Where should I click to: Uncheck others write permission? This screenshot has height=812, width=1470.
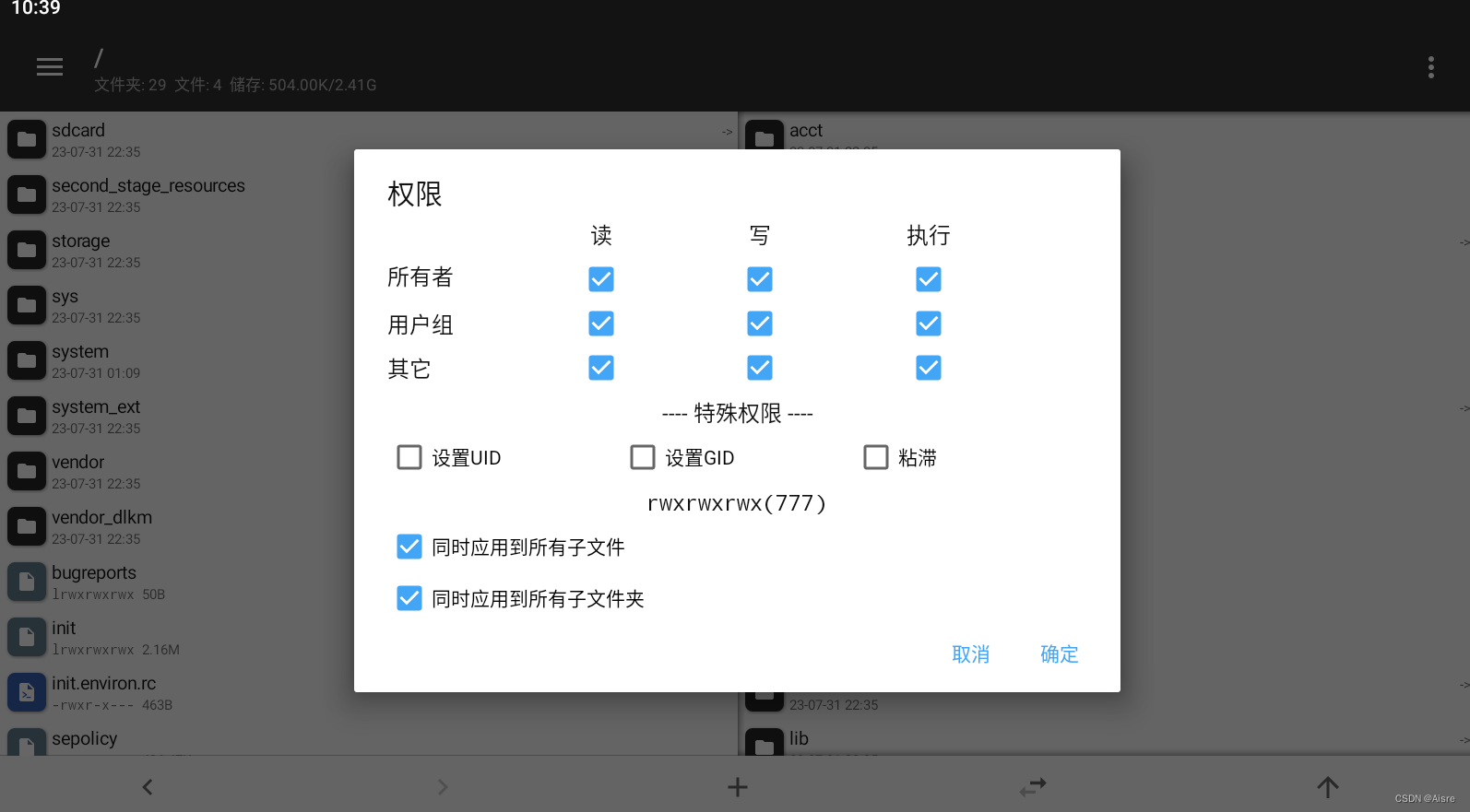[760, 368]
